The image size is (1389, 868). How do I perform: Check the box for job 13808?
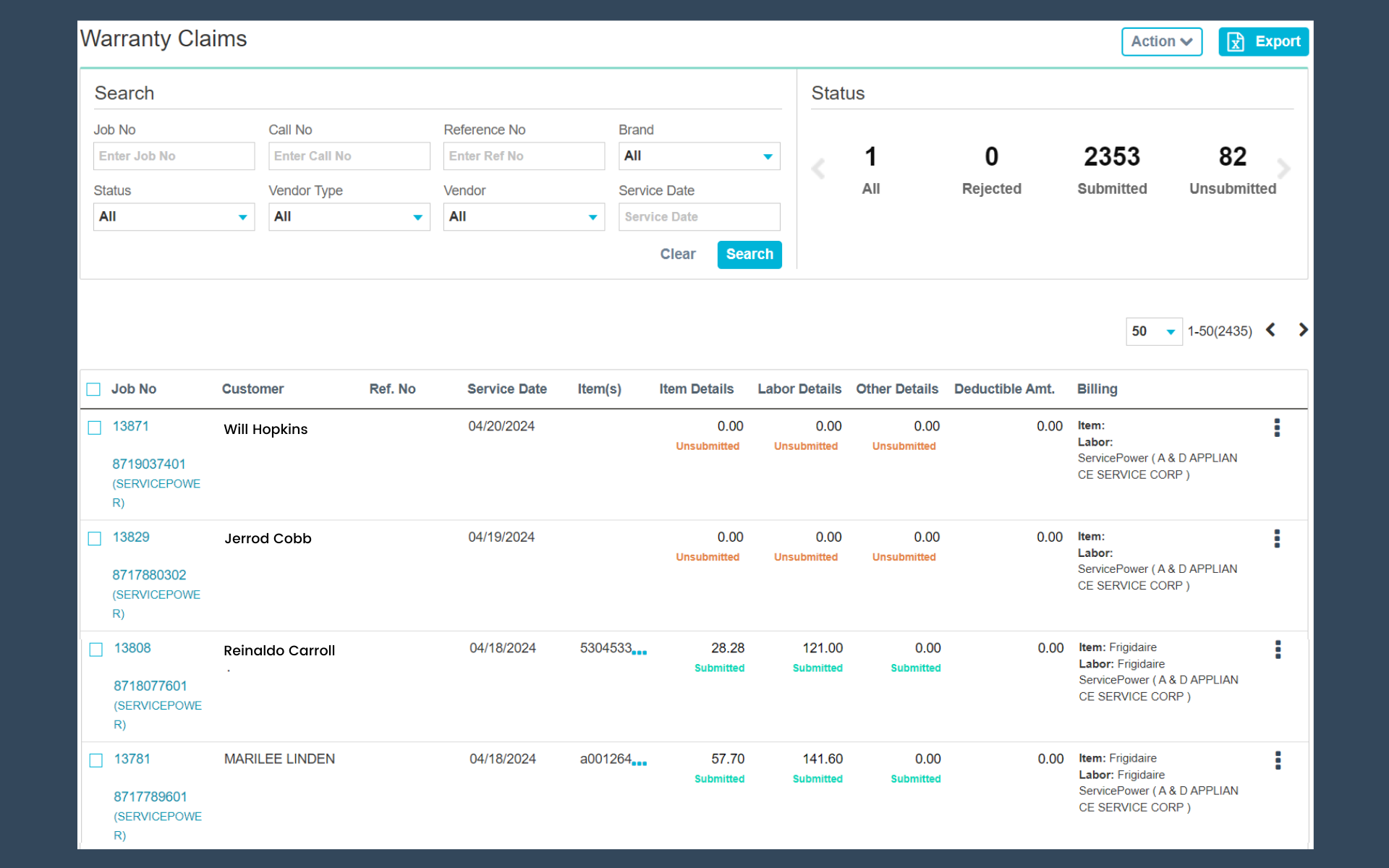click(x=95, y=650)
